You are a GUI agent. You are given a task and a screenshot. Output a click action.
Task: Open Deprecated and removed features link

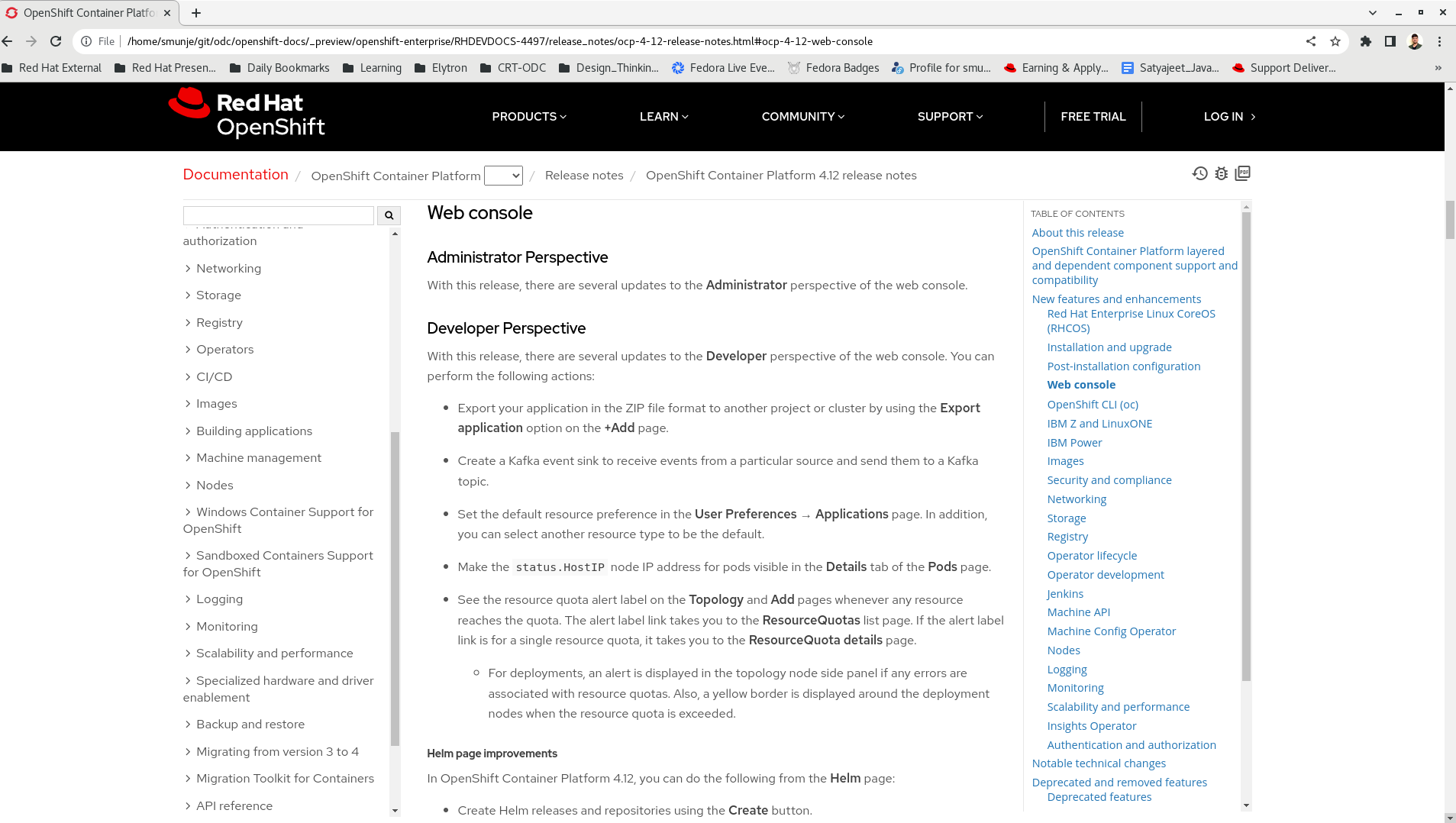1119,783
